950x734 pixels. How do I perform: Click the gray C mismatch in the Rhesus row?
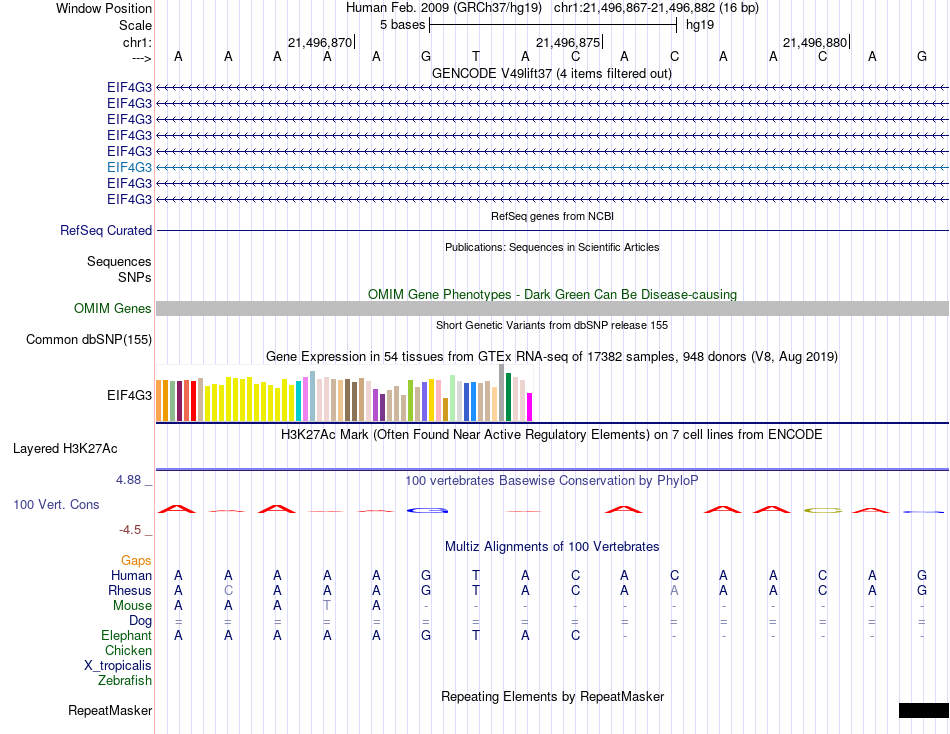pyautogui.click(x=228, y=590)
